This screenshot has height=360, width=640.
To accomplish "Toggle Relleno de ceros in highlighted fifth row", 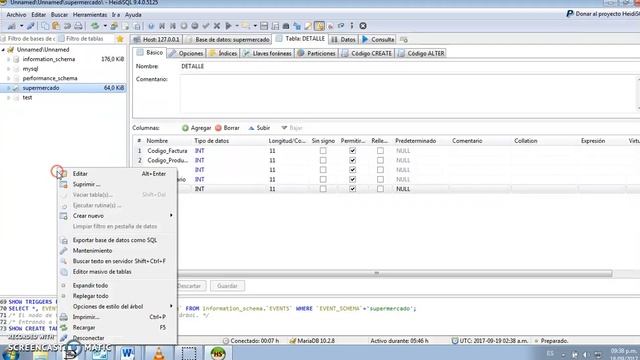I will [380, 189].
